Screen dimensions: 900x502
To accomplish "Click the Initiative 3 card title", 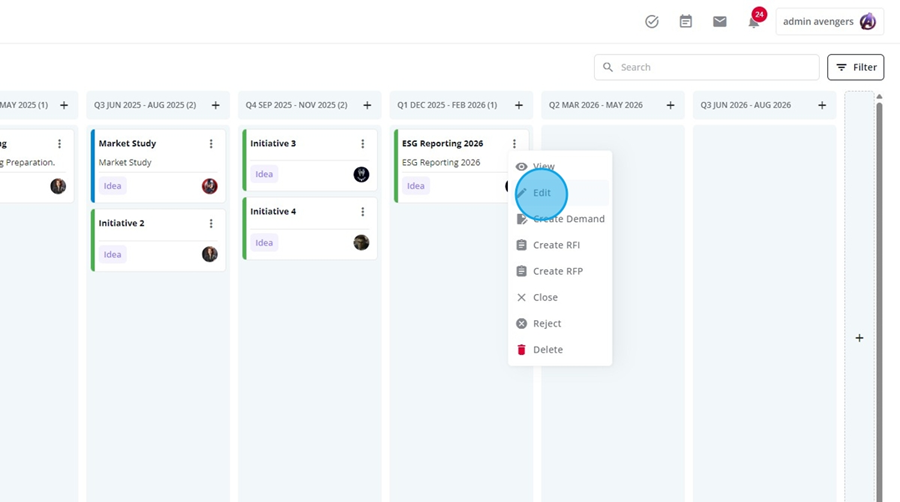I will click(273, 143).
